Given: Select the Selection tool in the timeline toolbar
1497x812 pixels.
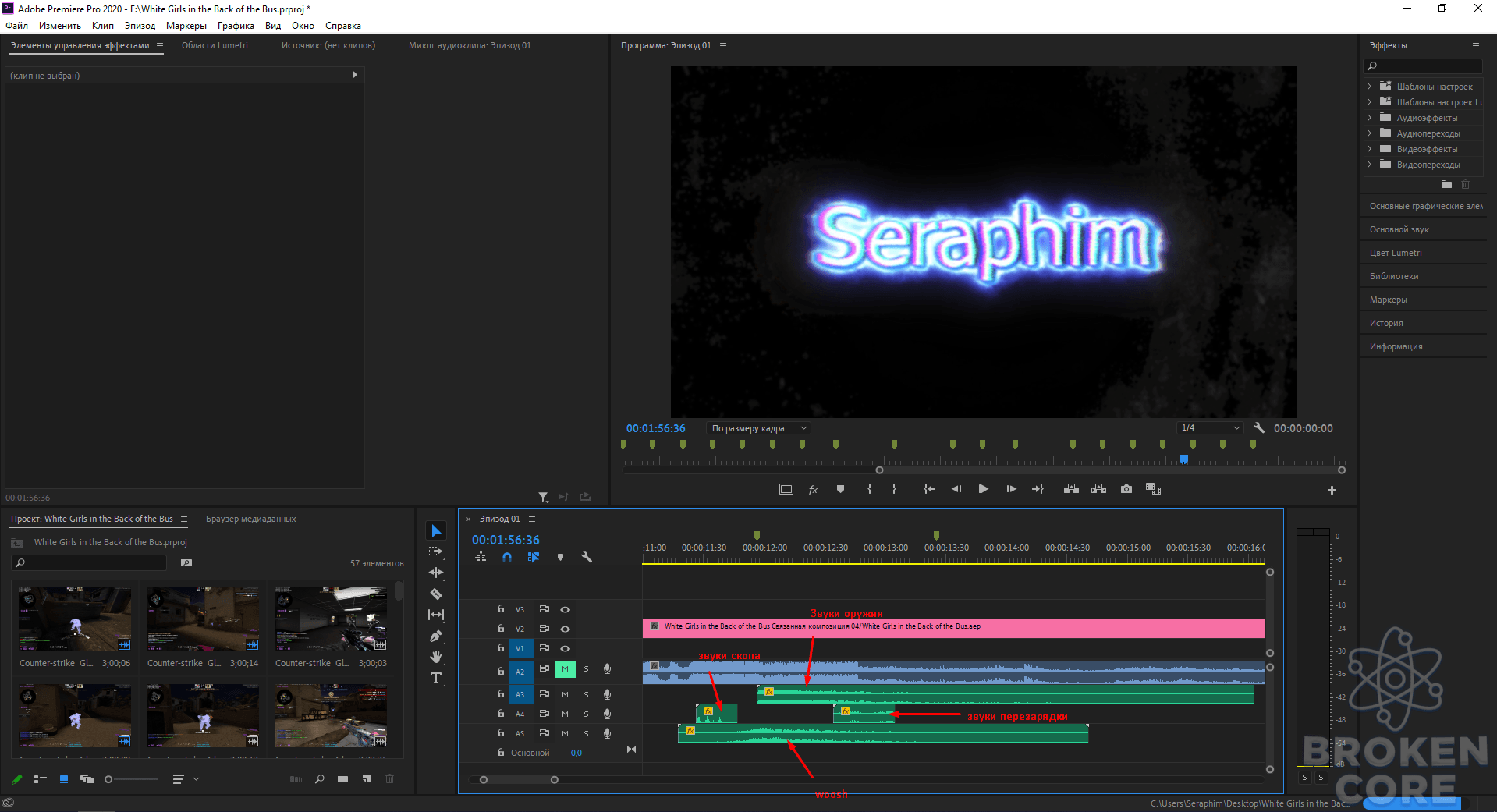Looking at the screenshot, I should (x=436, y=530).
